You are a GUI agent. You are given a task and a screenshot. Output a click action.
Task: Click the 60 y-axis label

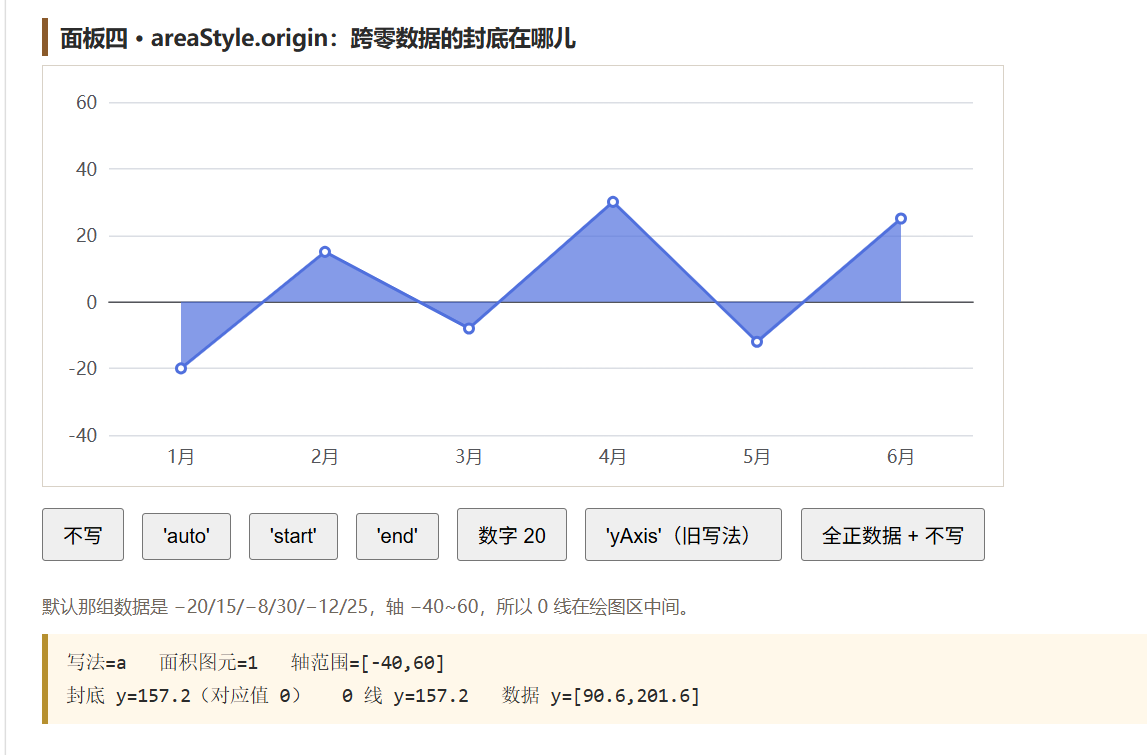(x=86, y=102)
